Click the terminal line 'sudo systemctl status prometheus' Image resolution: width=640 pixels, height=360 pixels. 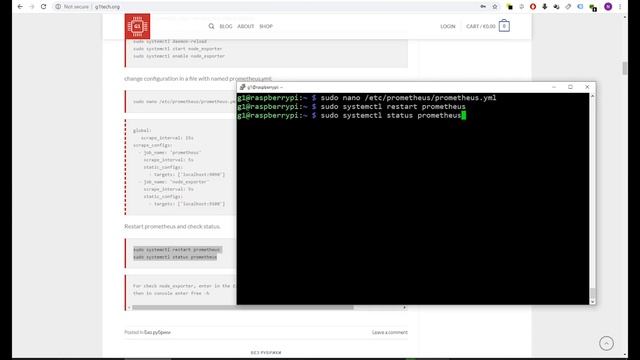pos(391,116)
